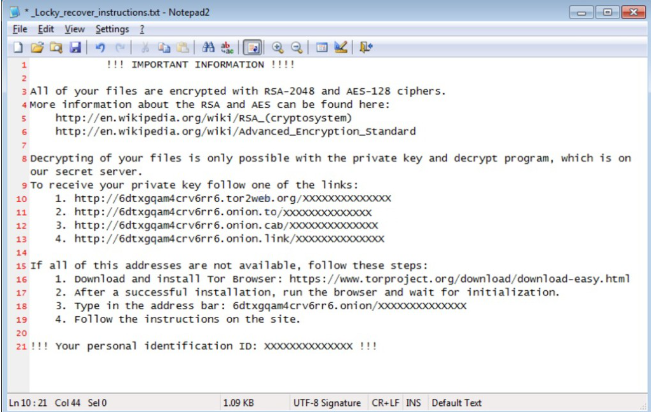Click the Browse folder magnifier icon
This screenshot has height=413, width=651.
56,47
